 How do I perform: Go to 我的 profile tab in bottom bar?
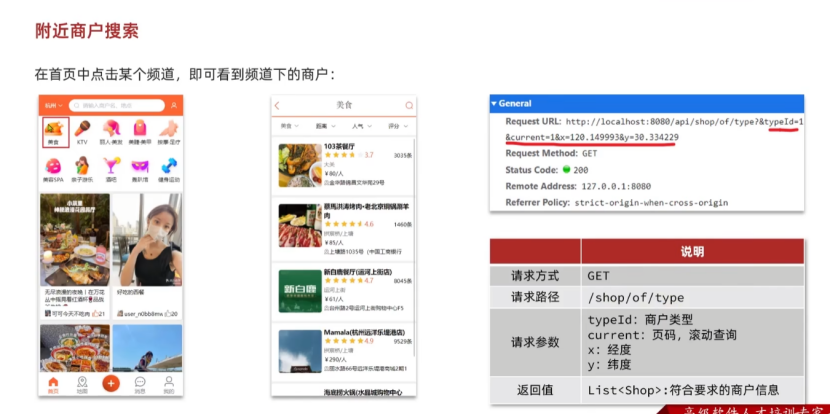tap(169, 385)
